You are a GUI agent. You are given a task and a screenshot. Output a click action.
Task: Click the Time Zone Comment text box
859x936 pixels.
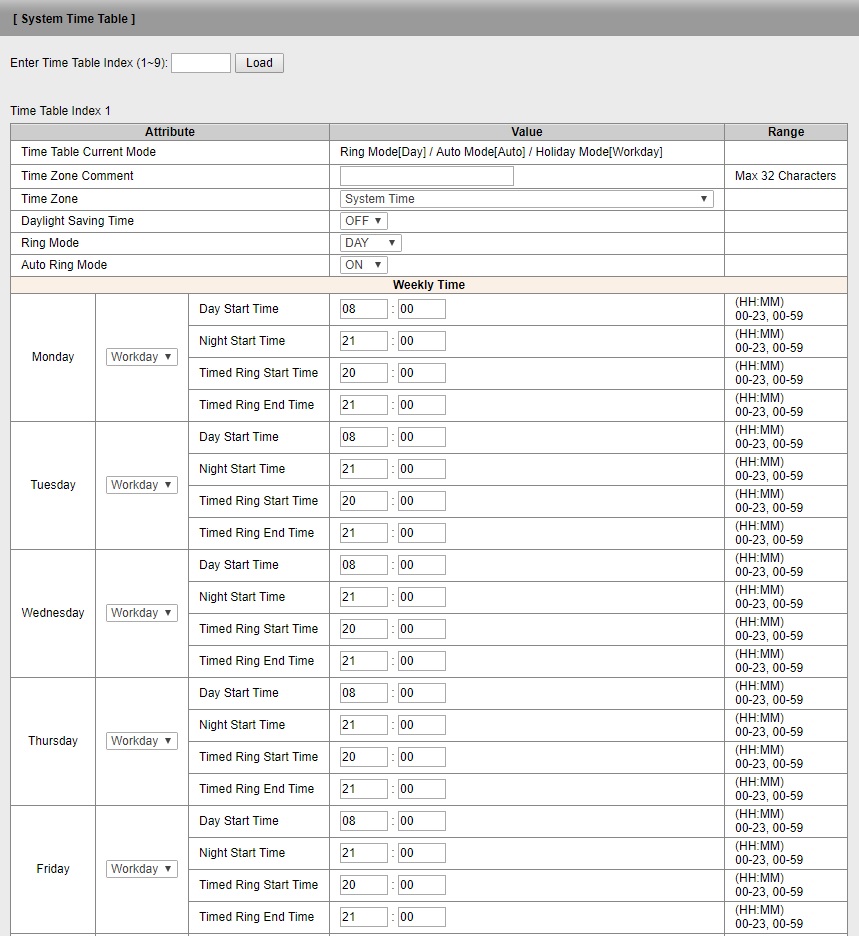(x=426, y=176)
